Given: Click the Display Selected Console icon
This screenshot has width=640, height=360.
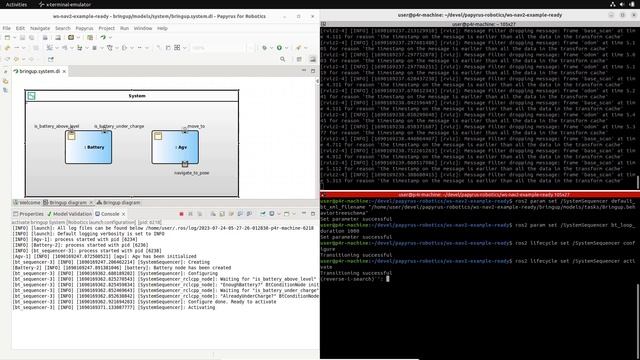Looking at the screenshot, I should click(272, 214).
